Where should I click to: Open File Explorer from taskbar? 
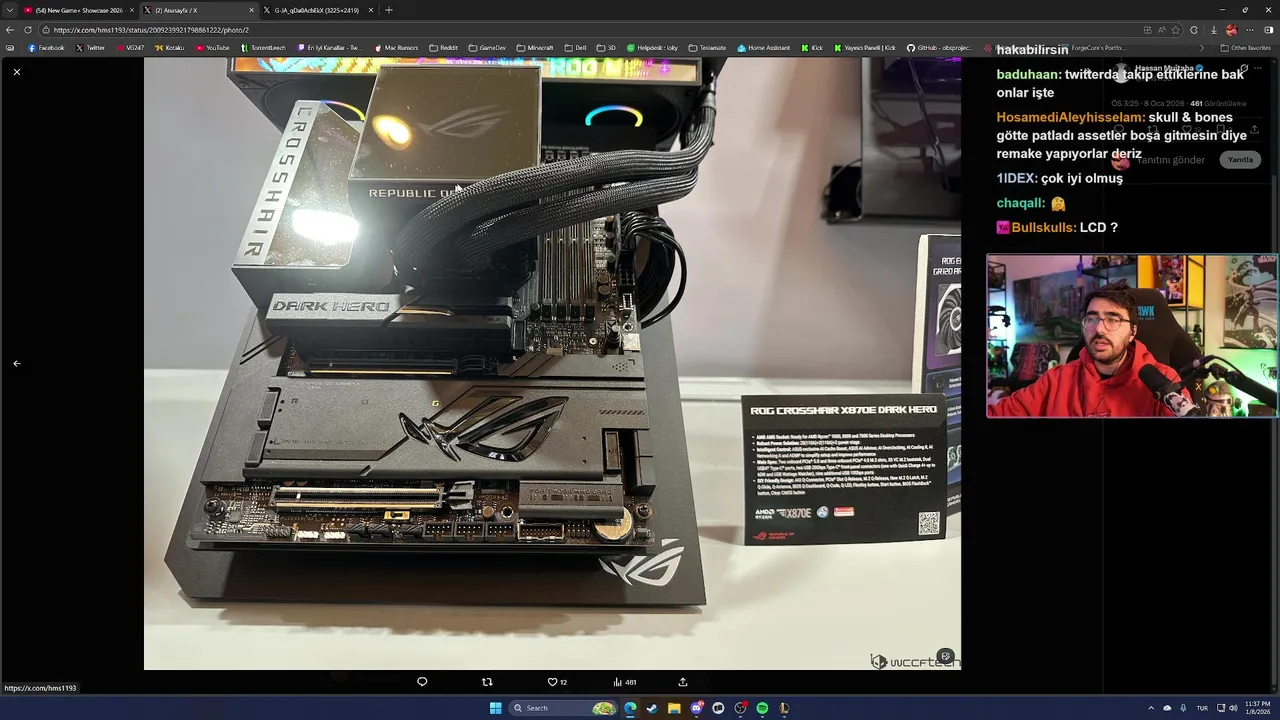674,708
